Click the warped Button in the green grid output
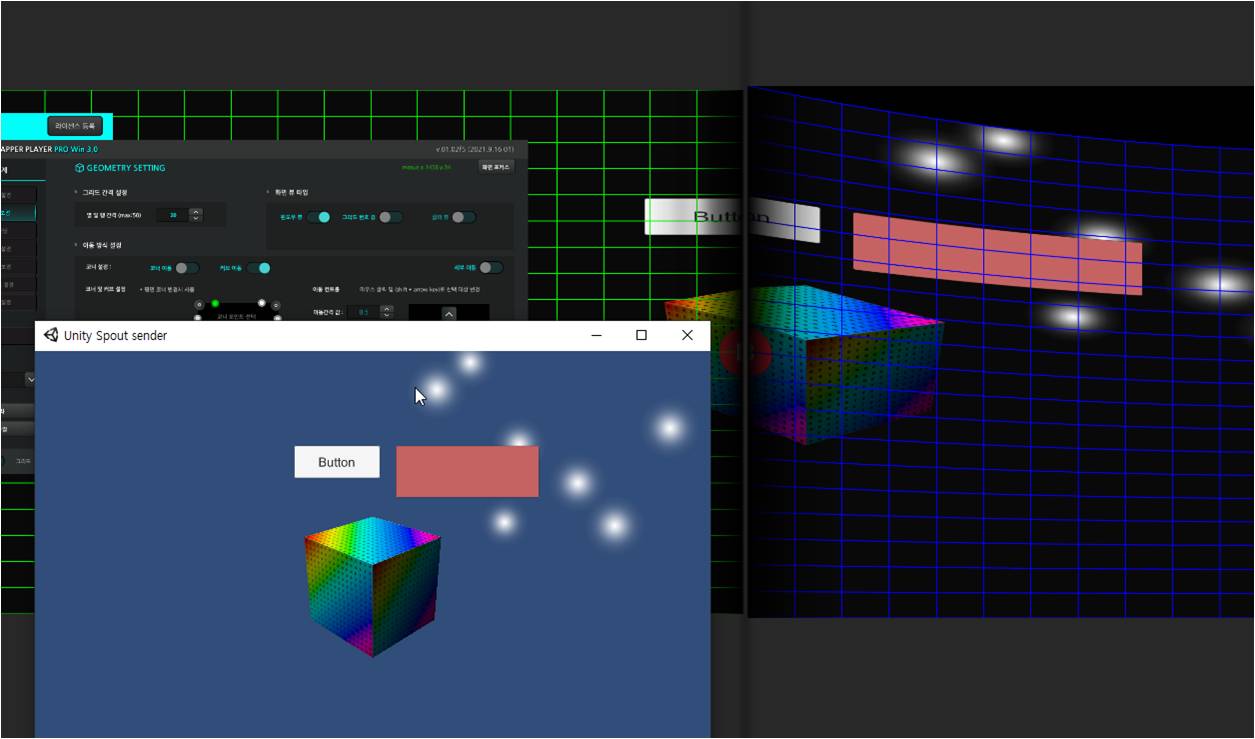Image resolution: width=1255 pixels, height=739 pixels. [x=732, y=219]
